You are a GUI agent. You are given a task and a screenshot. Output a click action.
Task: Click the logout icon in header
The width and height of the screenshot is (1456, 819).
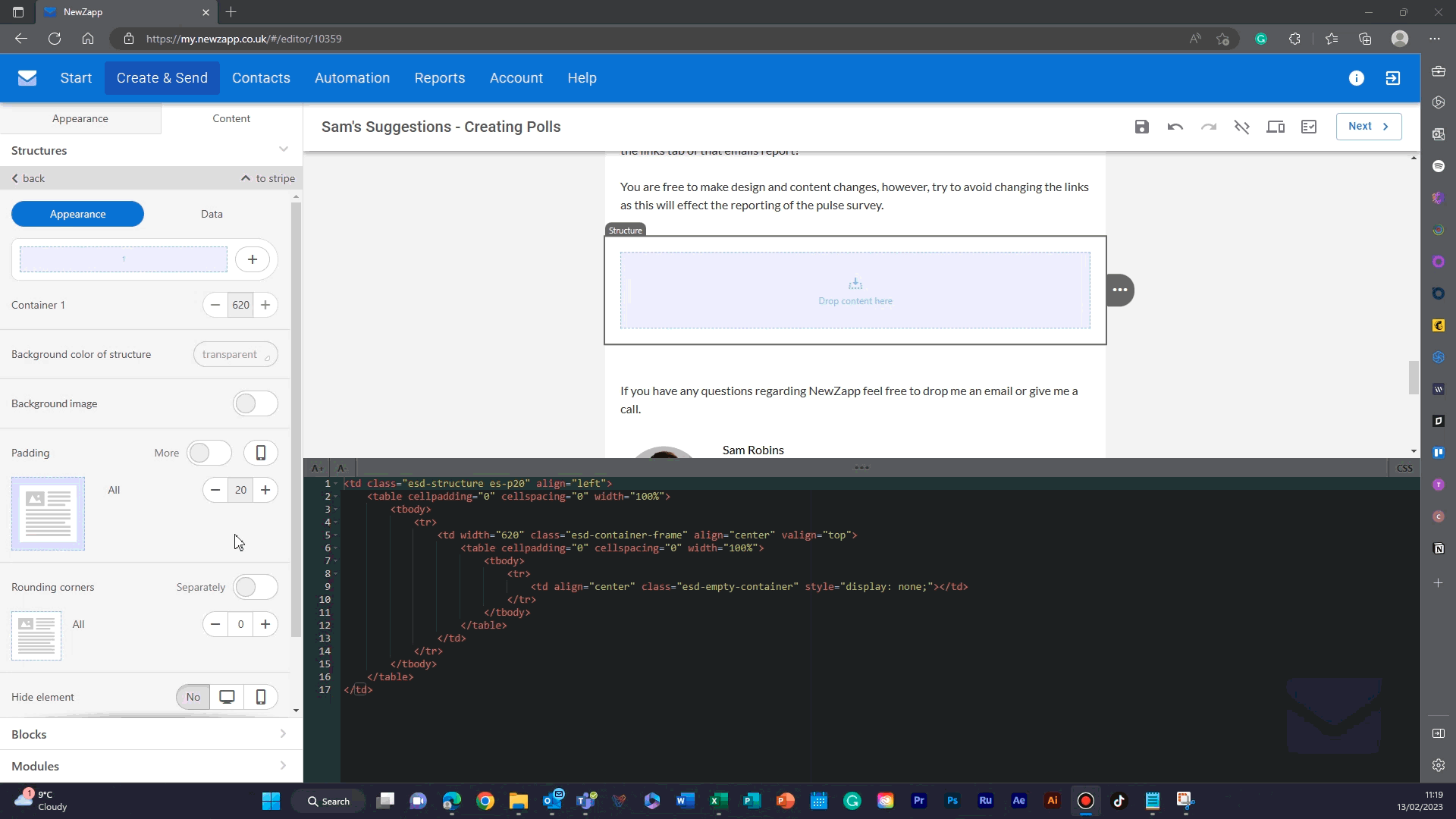pos(1392,78)
